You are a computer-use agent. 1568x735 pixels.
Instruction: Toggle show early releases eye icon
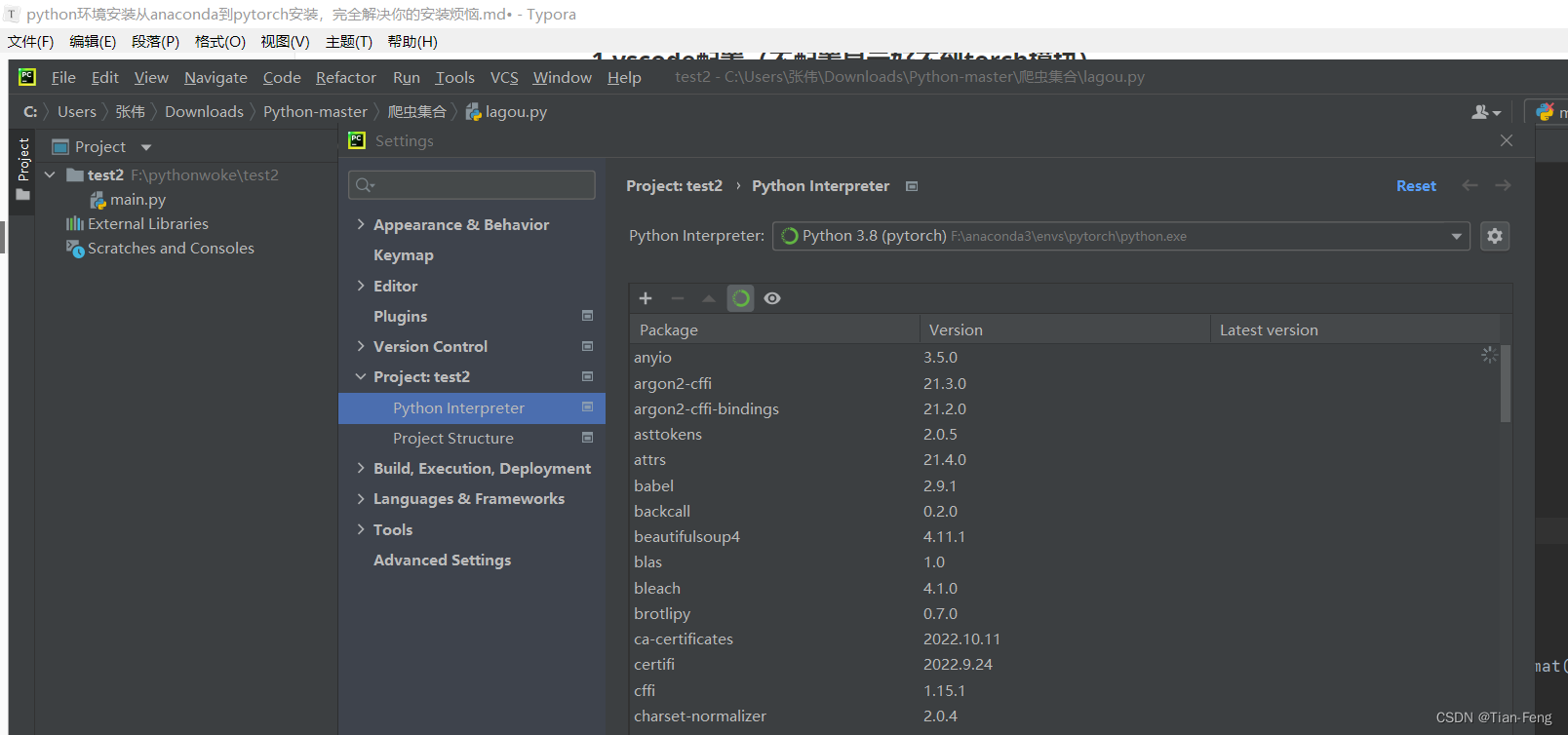[772, 298]
